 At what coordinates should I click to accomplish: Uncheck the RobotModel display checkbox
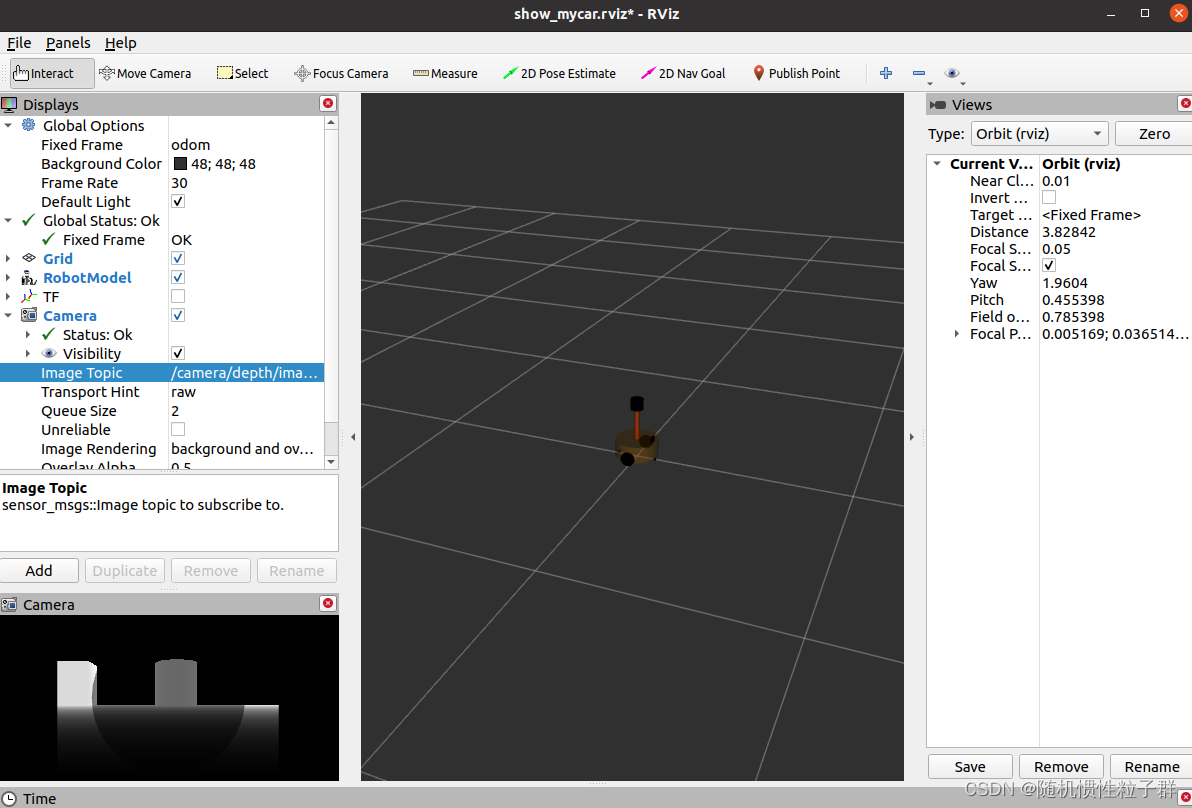(x=178, y=277)
